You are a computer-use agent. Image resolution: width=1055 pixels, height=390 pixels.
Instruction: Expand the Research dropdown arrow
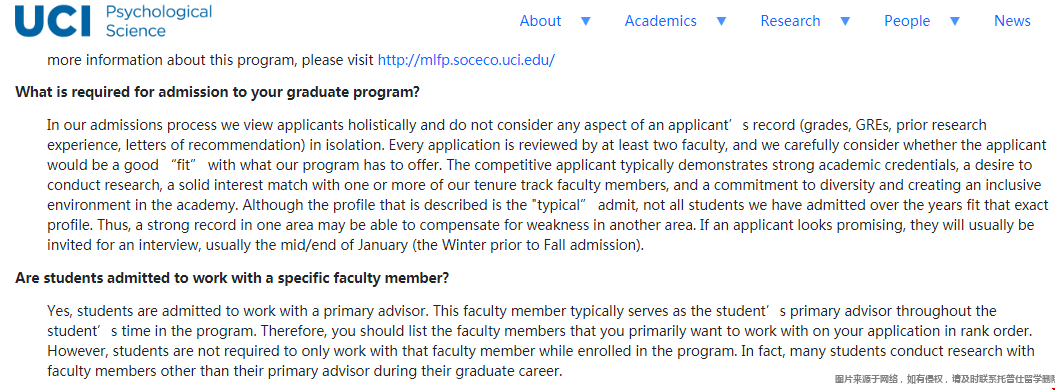(845, 21)
